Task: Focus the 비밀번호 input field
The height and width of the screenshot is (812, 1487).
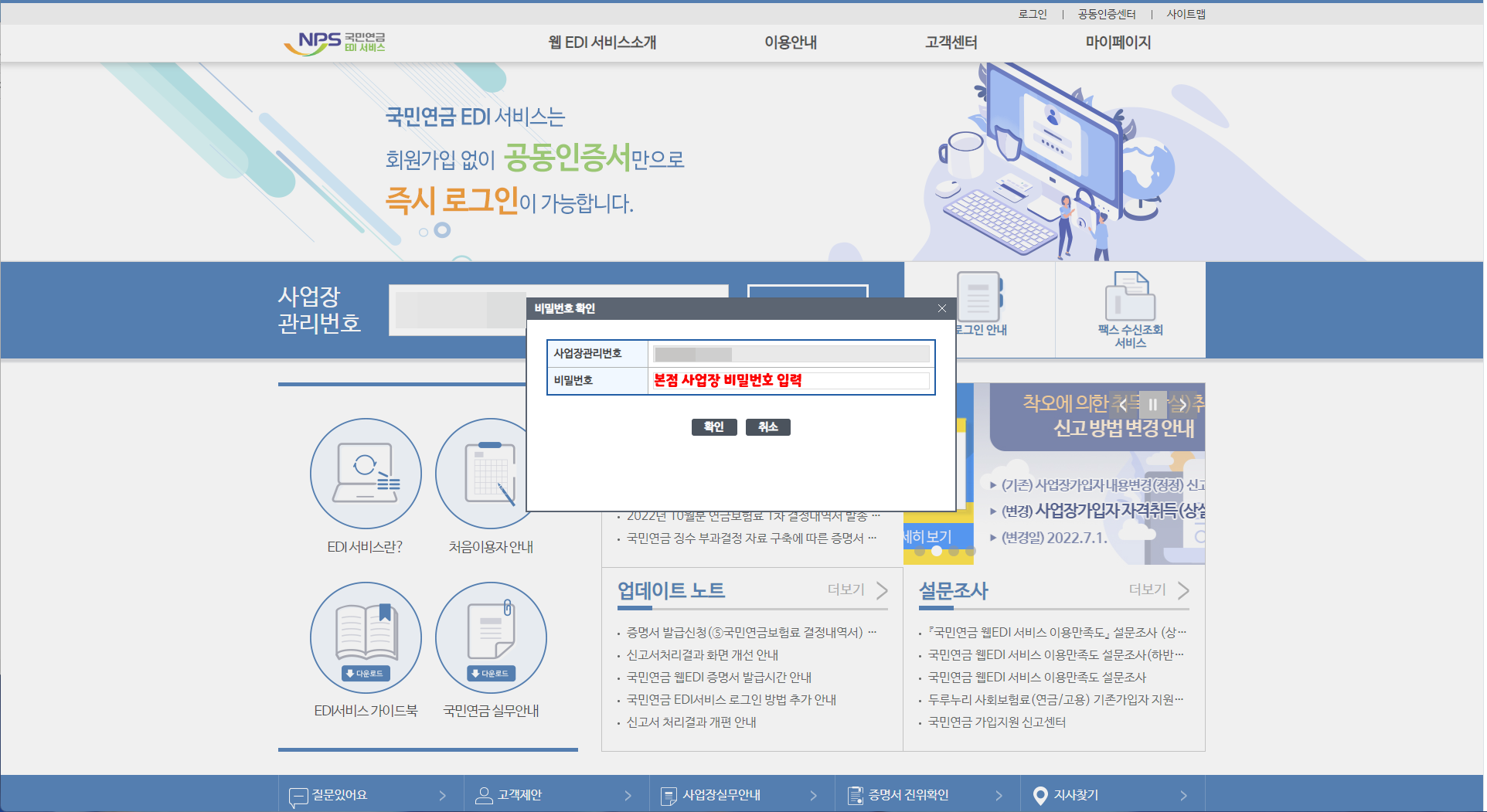Action: pyautogui.click(x=791, y=380)
